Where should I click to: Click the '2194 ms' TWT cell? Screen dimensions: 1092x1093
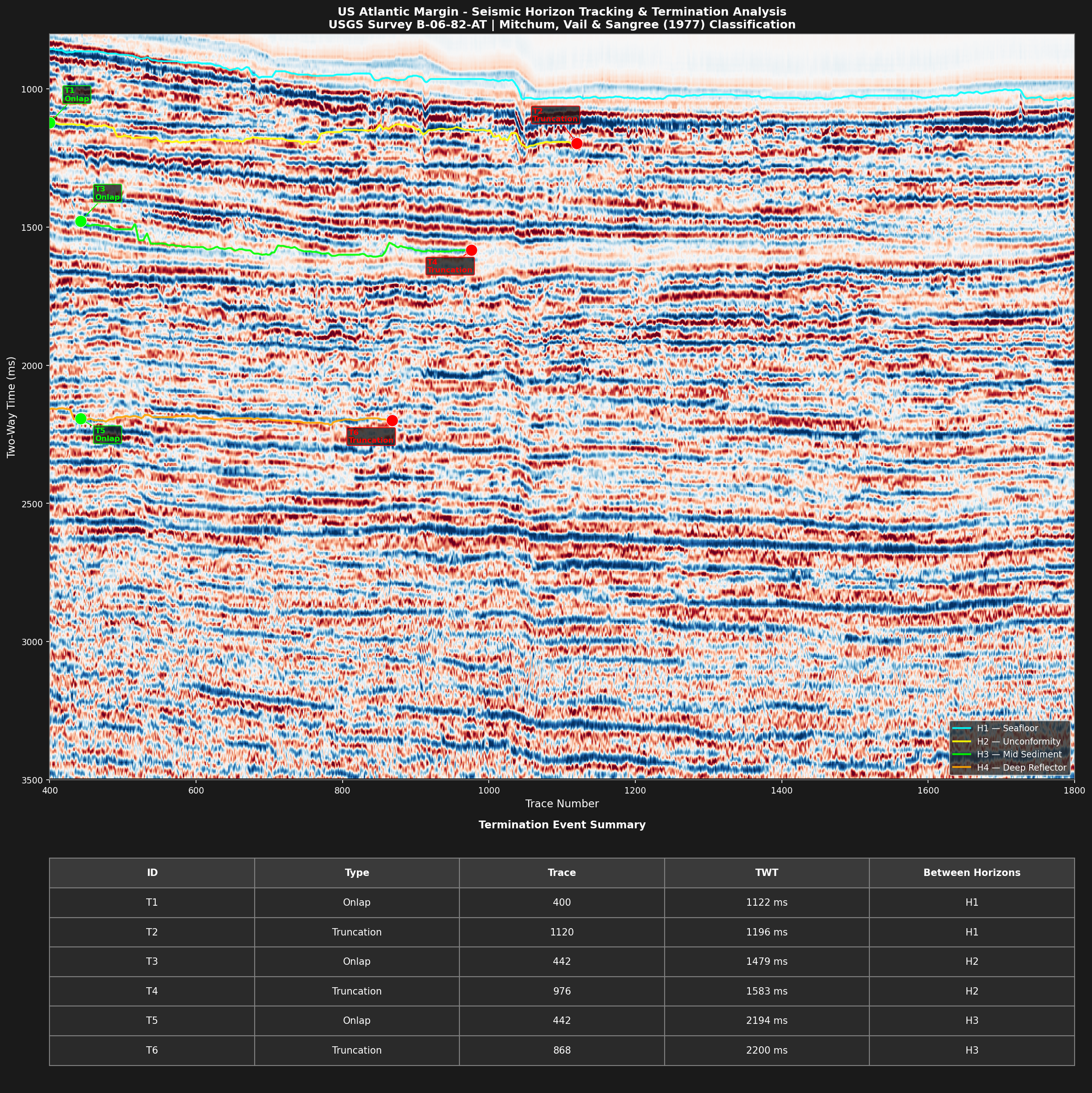[x=767, y=1021]
